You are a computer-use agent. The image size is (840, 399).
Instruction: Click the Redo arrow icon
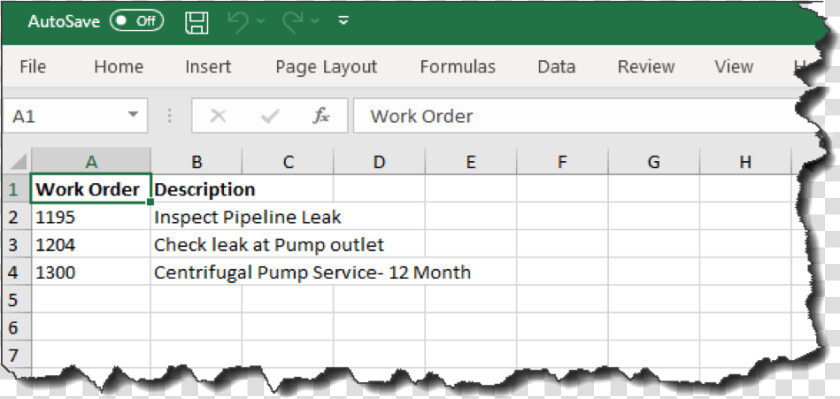293,21
